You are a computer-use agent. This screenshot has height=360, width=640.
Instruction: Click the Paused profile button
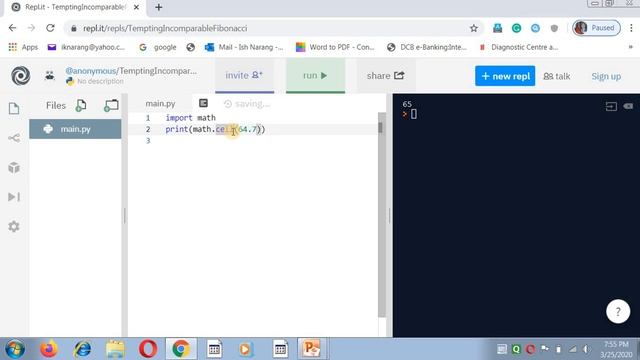pos(596,28)
